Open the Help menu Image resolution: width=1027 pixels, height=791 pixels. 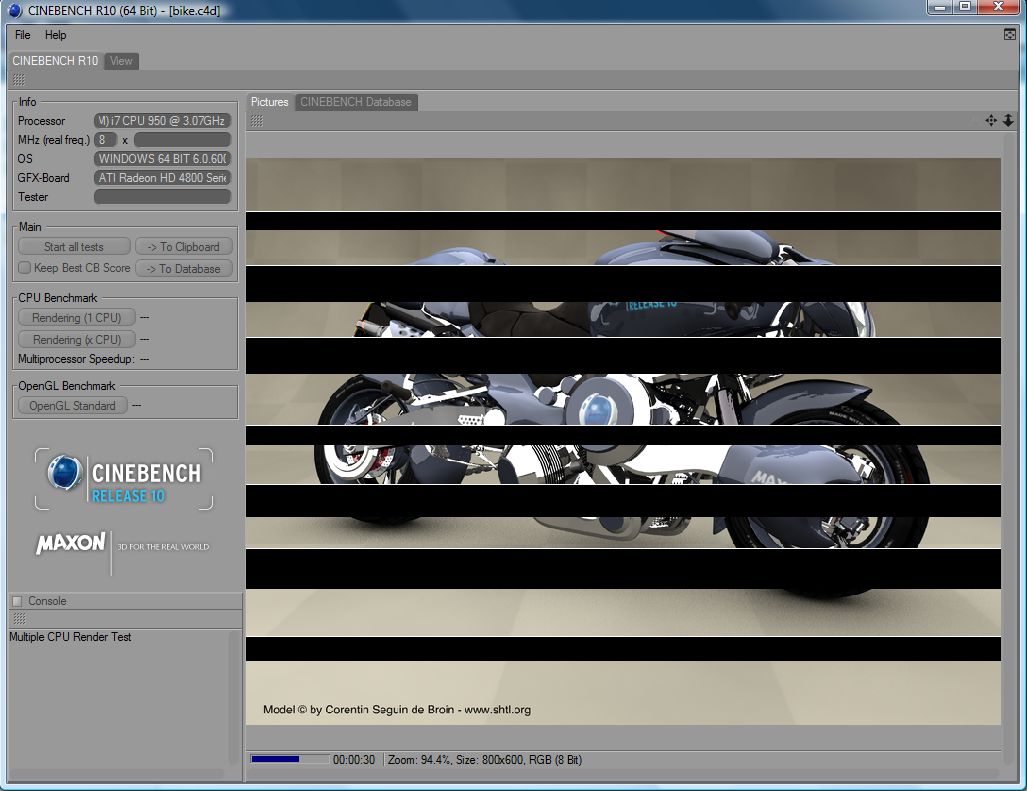pyautogui.click(x=55, y=35)
